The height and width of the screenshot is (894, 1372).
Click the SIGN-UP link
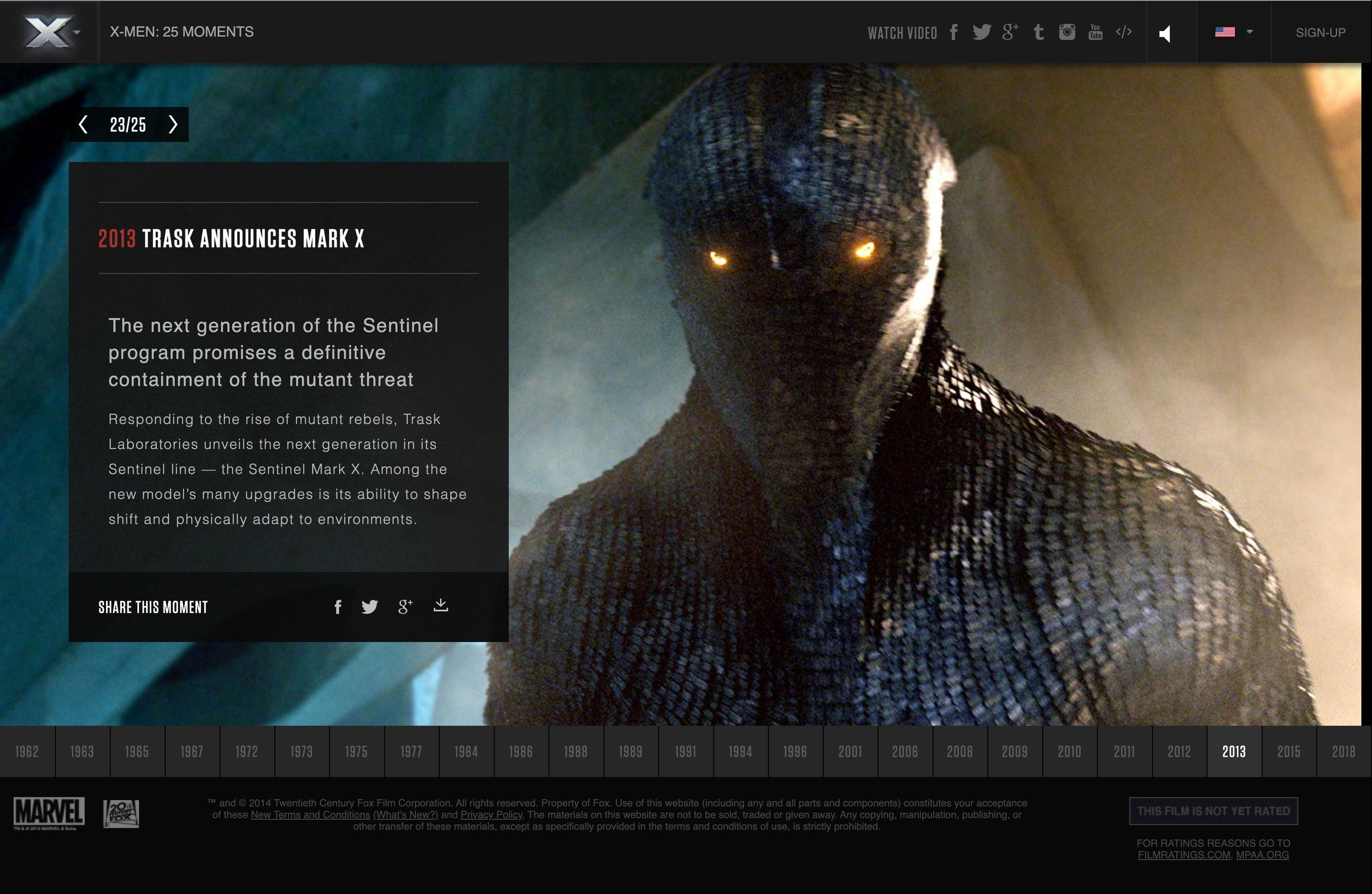click(1321, 33)
